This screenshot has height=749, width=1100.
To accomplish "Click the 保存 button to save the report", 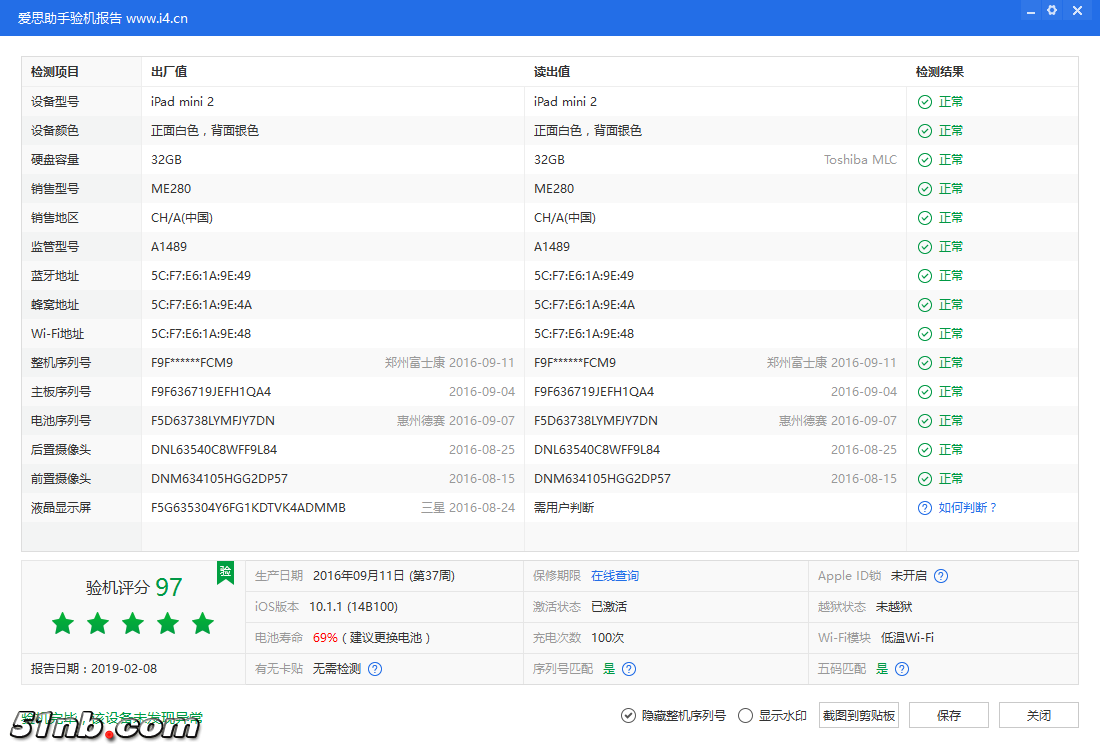I will 948,715.
